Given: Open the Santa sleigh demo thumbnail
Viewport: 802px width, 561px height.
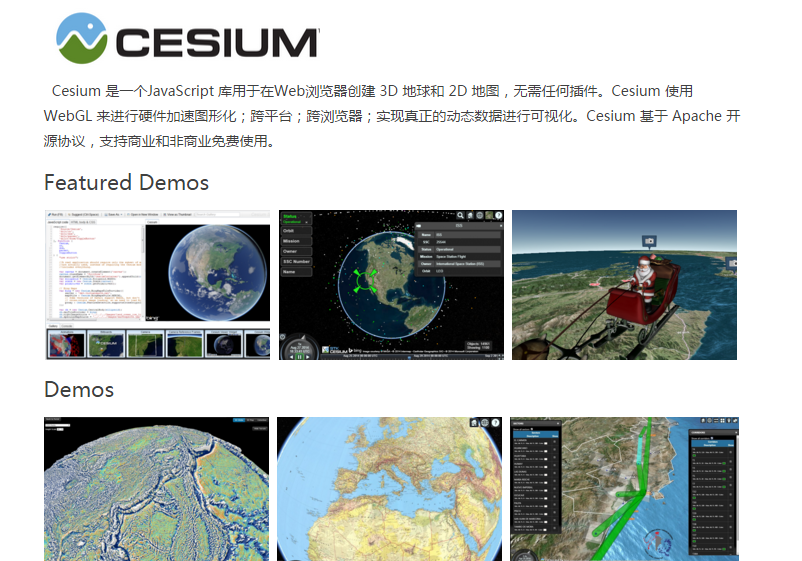Looking at the screenshot, I should [625, 285].
